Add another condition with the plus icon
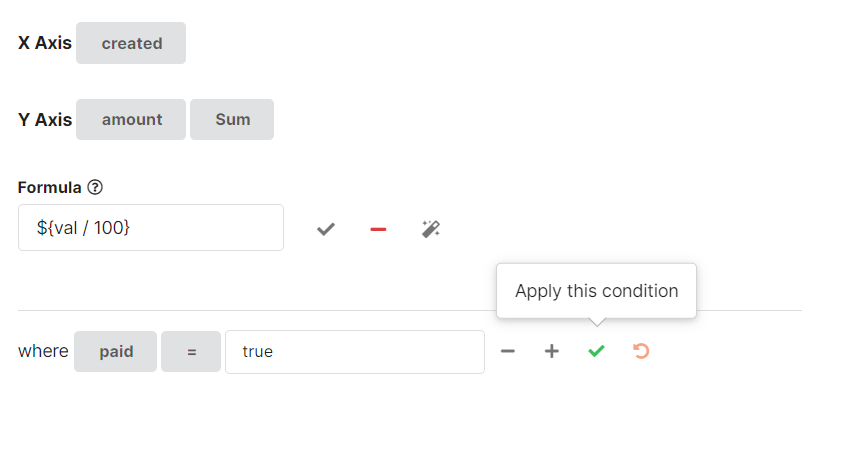Image resolution: width=853 pixels, height=451 pixels. click(x=551, y=352)
